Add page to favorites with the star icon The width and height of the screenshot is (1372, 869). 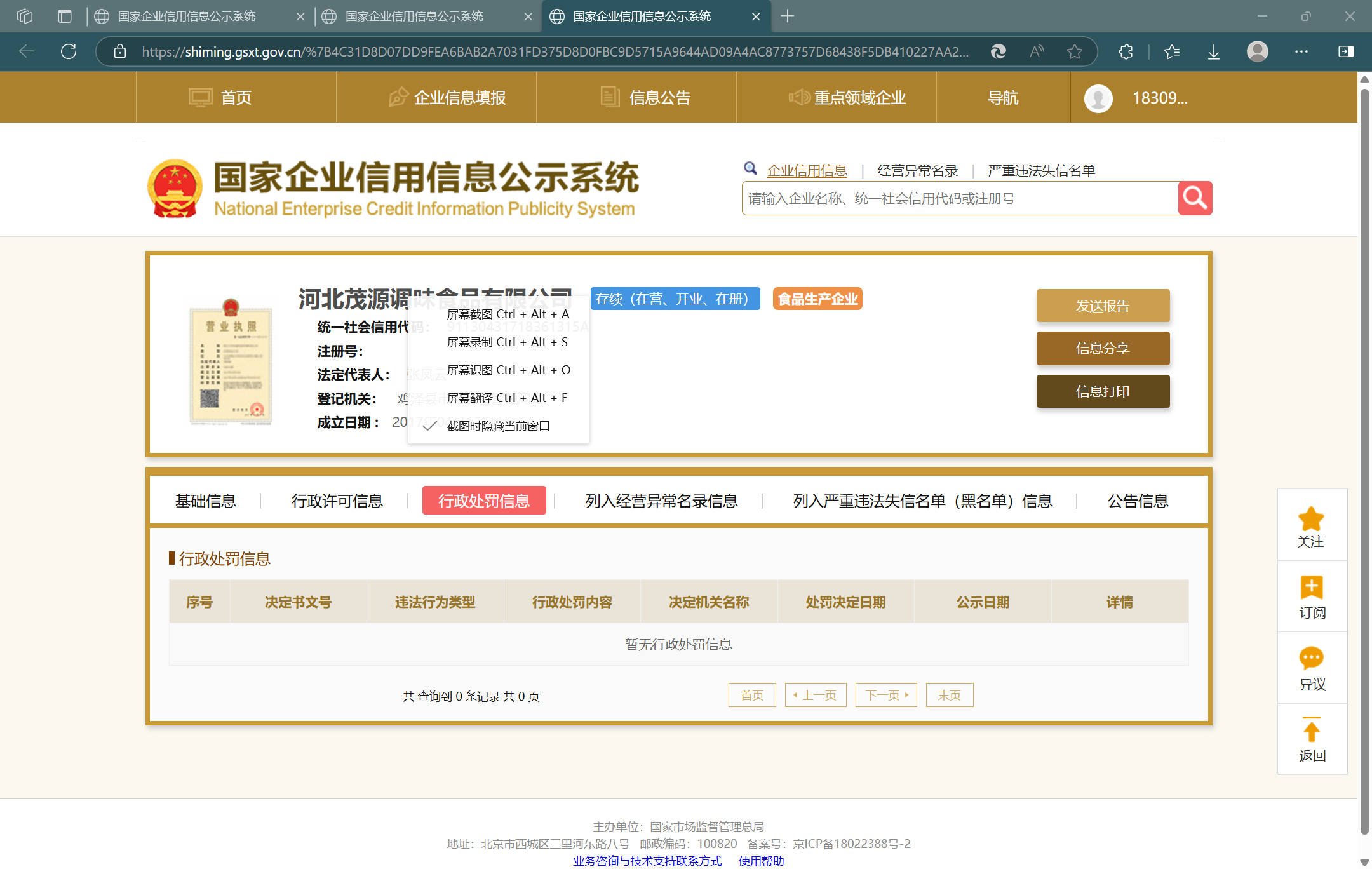click(1075, 51)
